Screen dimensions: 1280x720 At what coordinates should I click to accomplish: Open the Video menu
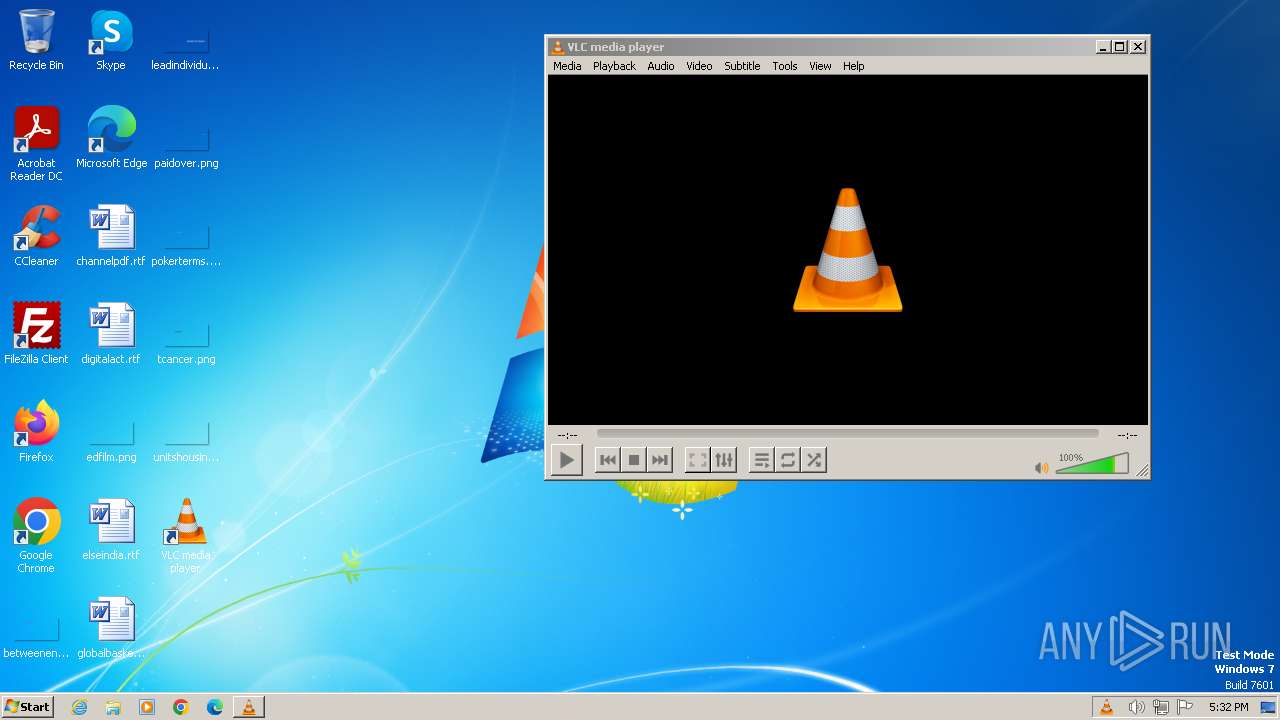tap(699, 66)
